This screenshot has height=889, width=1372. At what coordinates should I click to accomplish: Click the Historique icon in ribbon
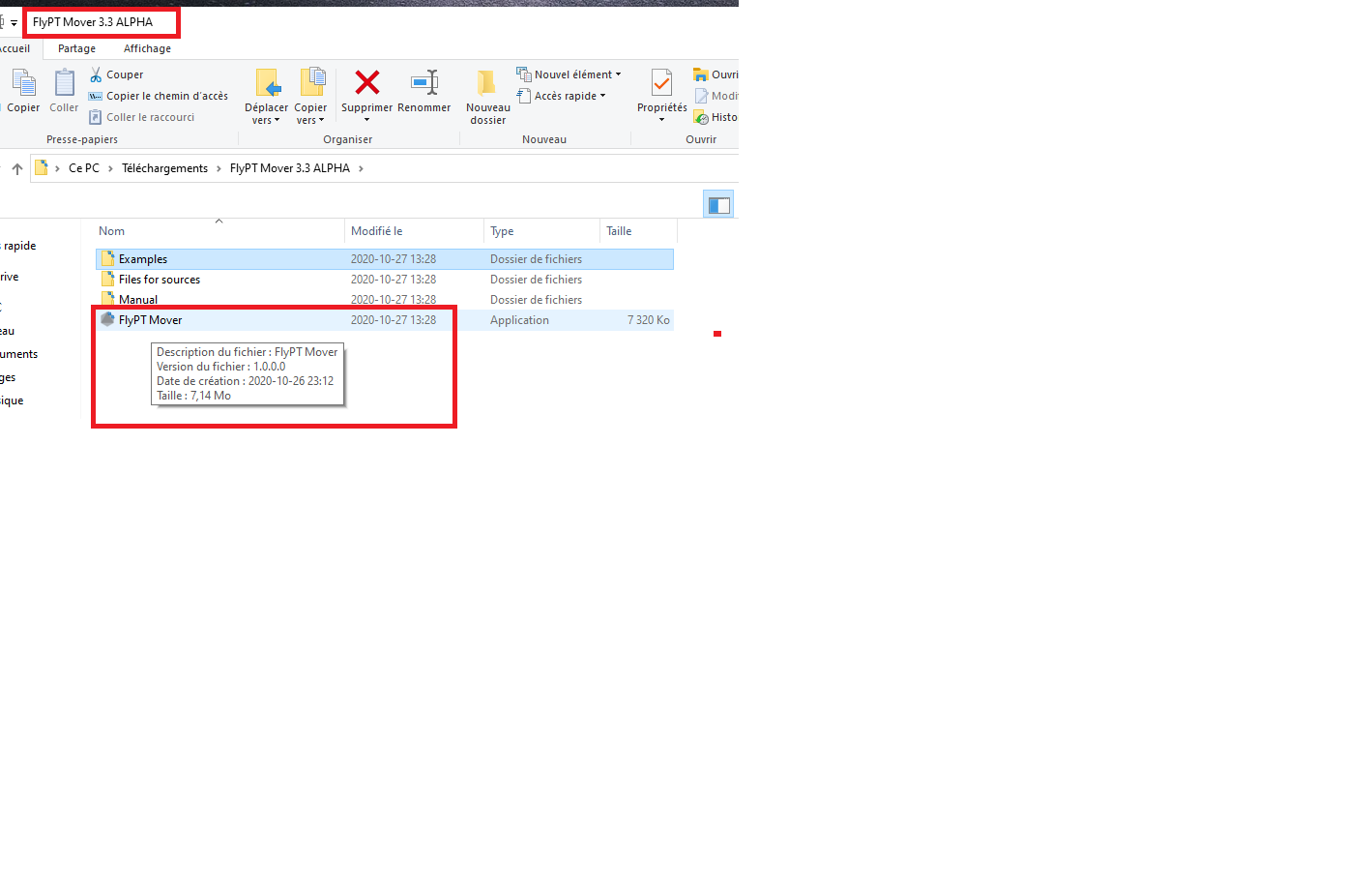click(x=701, y=117)
